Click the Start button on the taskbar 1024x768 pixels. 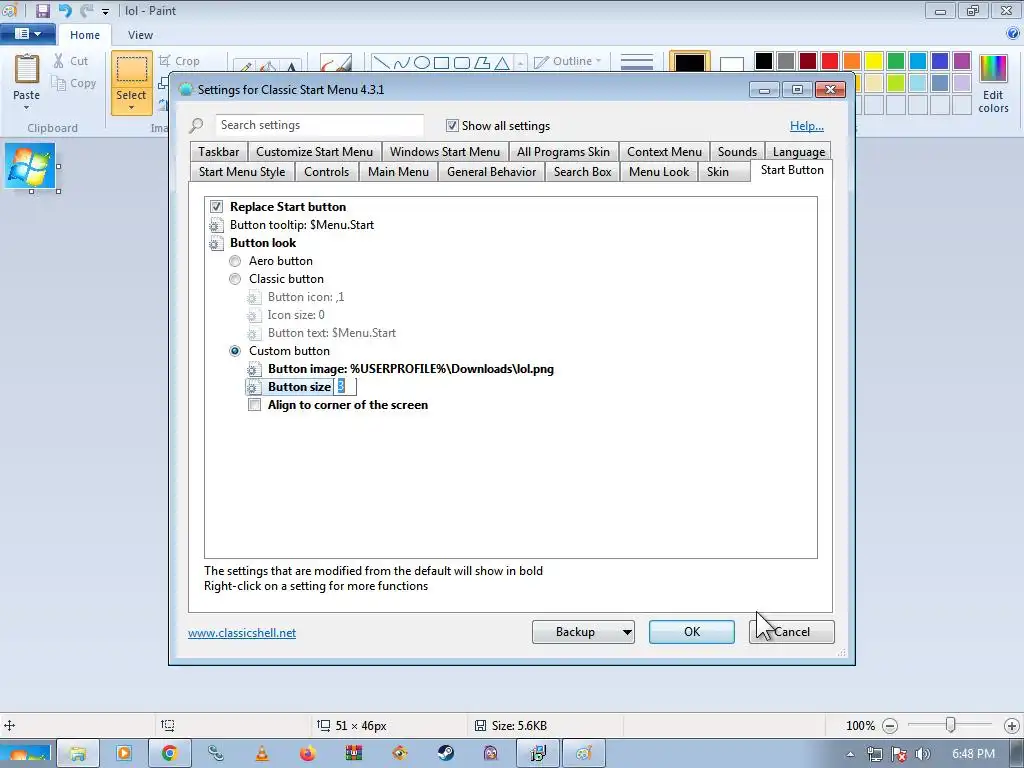26,754
